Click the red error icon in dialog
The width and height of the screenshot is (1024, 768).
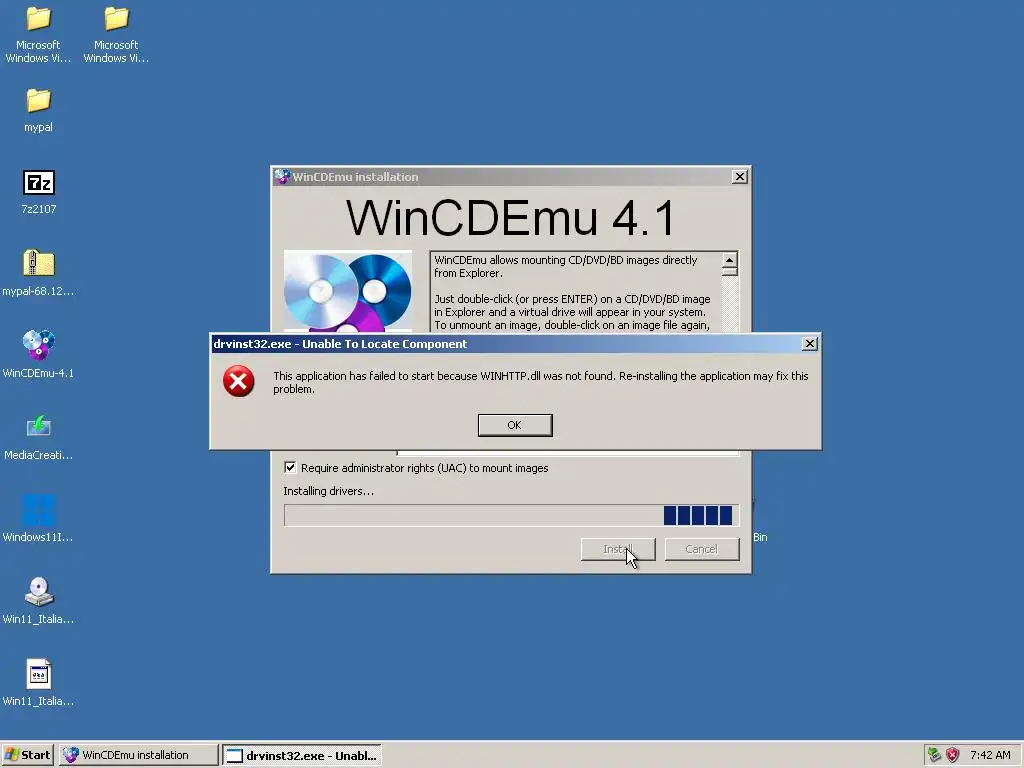pos(238,381)
